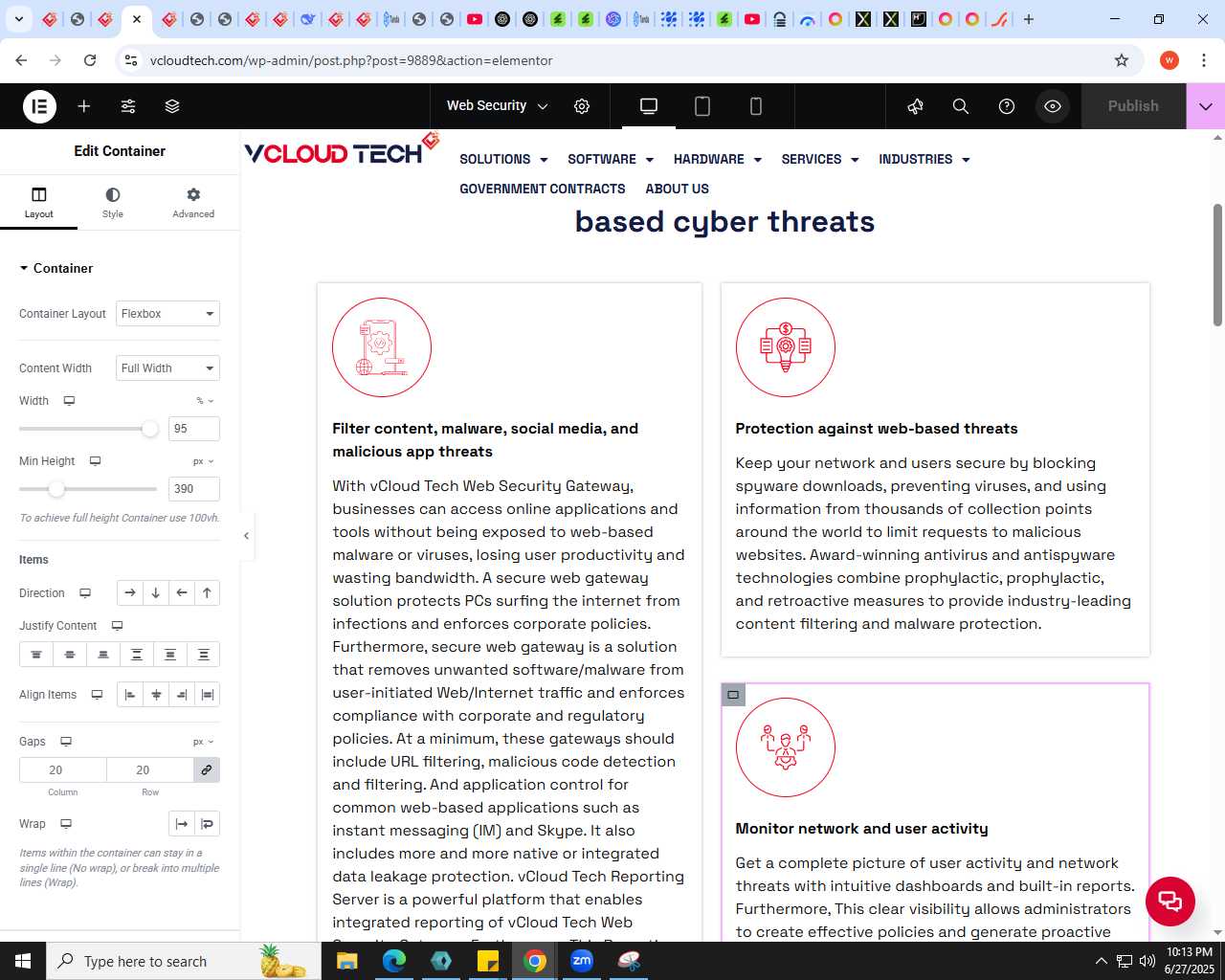Open Min Height responsive device icon

point(95,461)
